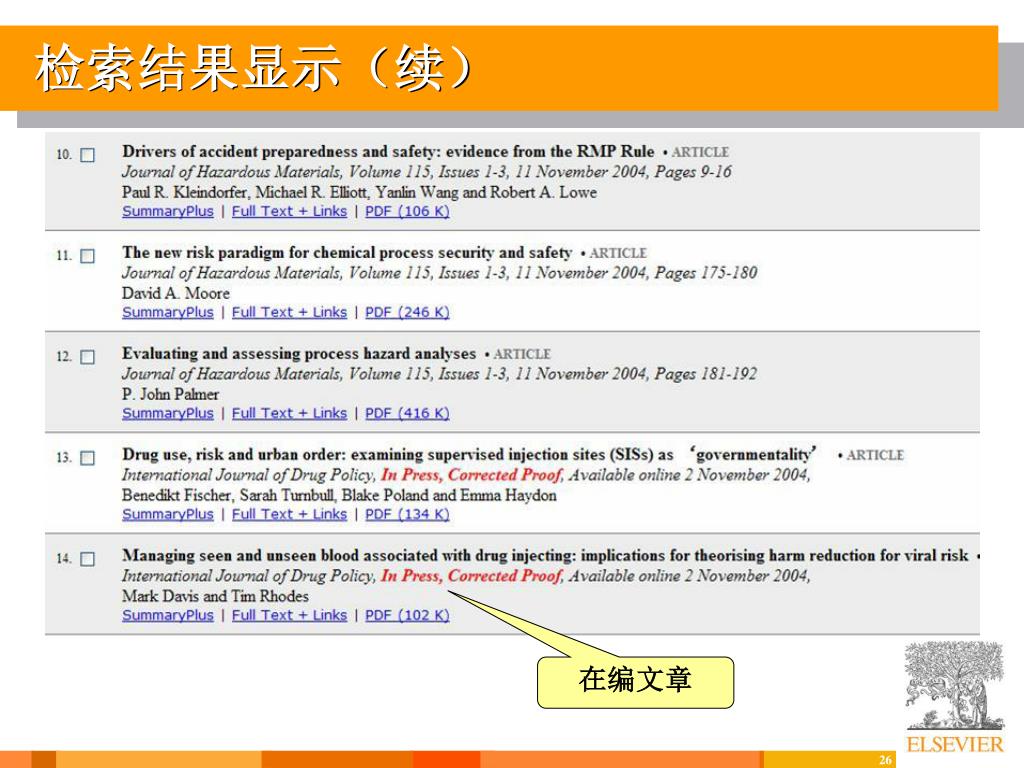The width and height of the screenshot is (1024, 768).
Task: Select title 'Evaluating and assessing process hazard analyses'
Action: 299,354
